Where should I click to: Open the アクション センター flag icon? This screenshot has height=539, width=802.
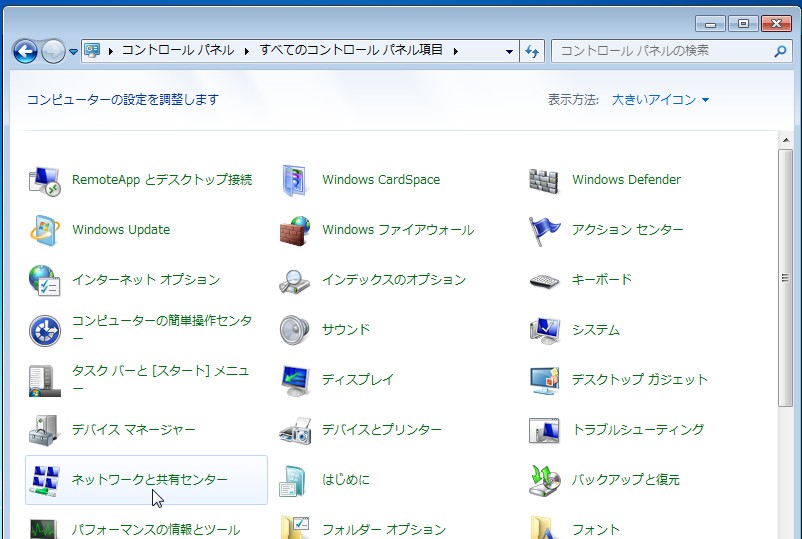pyautogui.click(x=544, y=231)
